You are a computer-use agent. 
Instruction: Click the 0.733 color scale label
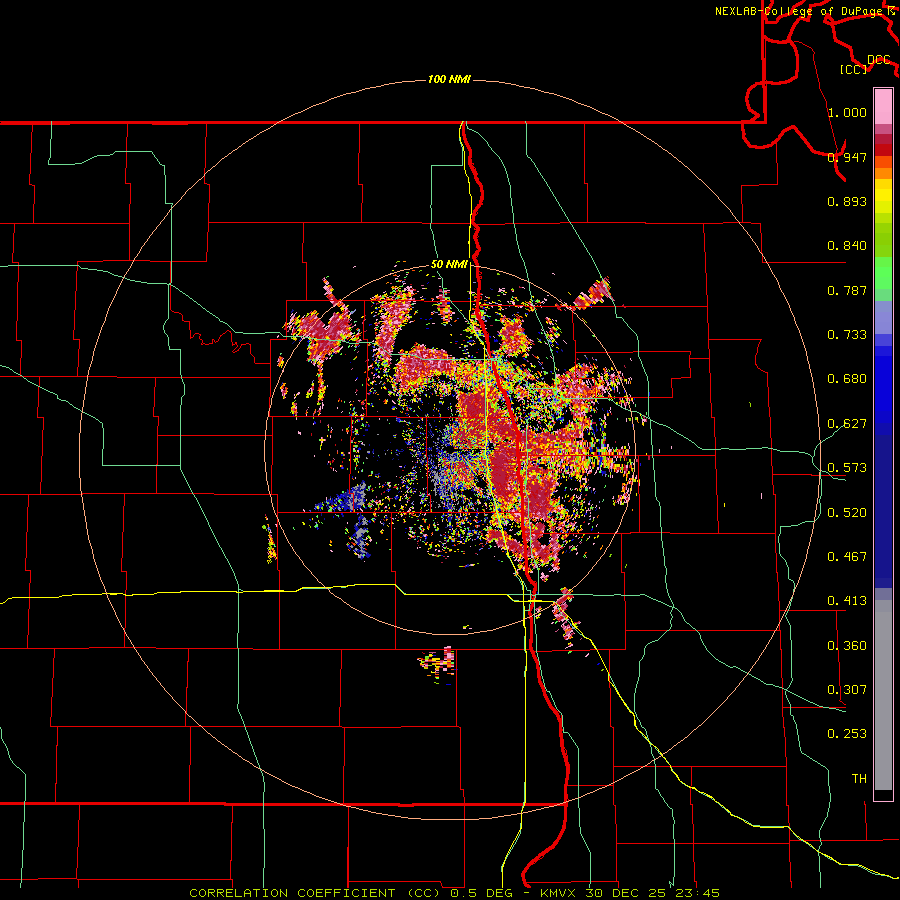(847, 335)
